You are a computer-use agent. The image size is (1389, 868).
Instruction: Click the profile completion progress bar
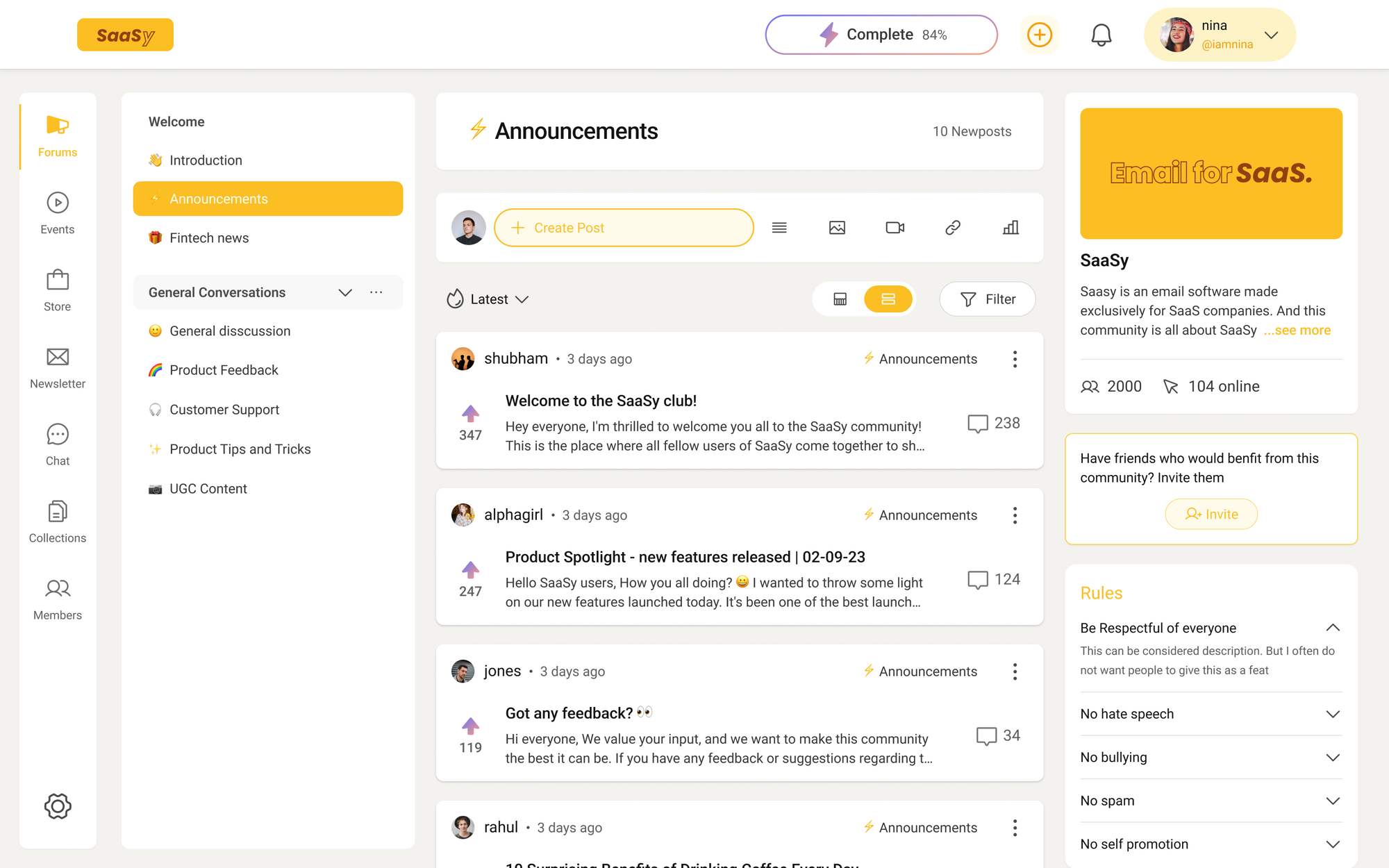coord(881,34)
